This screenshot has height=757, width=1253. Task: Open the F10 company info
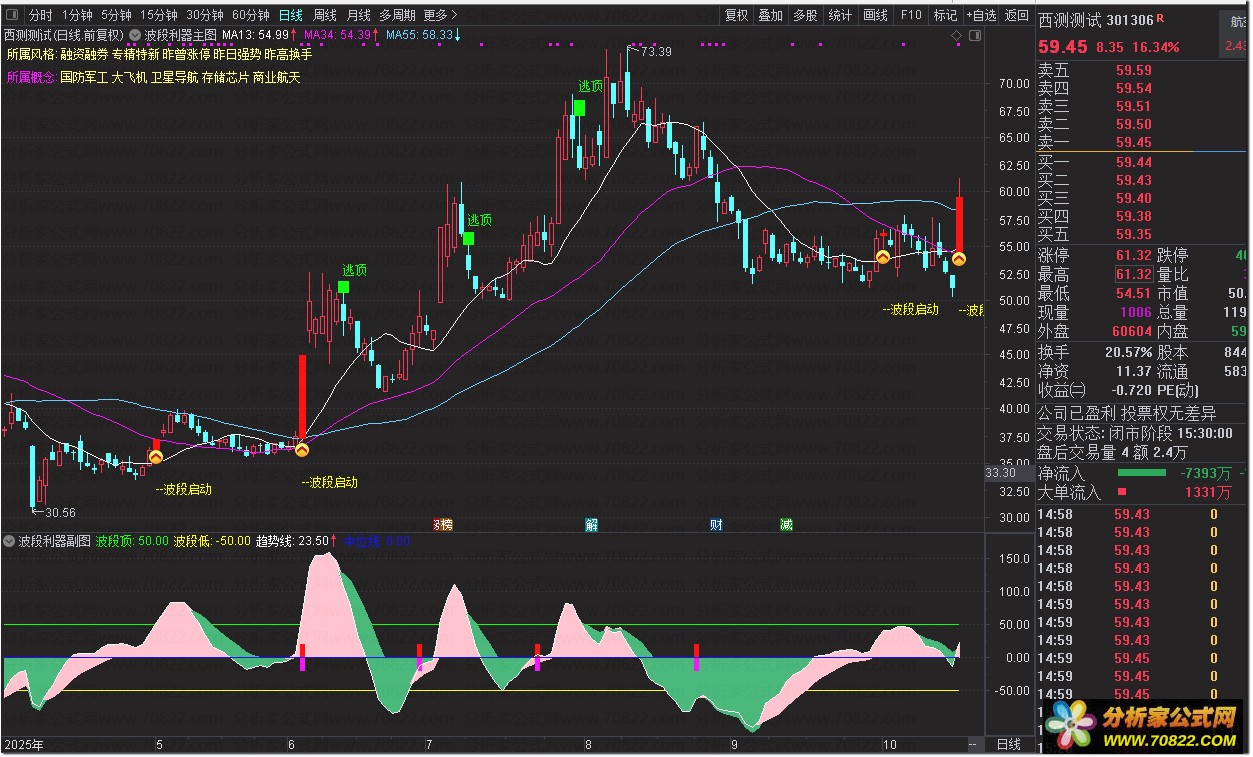pyautogui.click(x=910, y=15)
